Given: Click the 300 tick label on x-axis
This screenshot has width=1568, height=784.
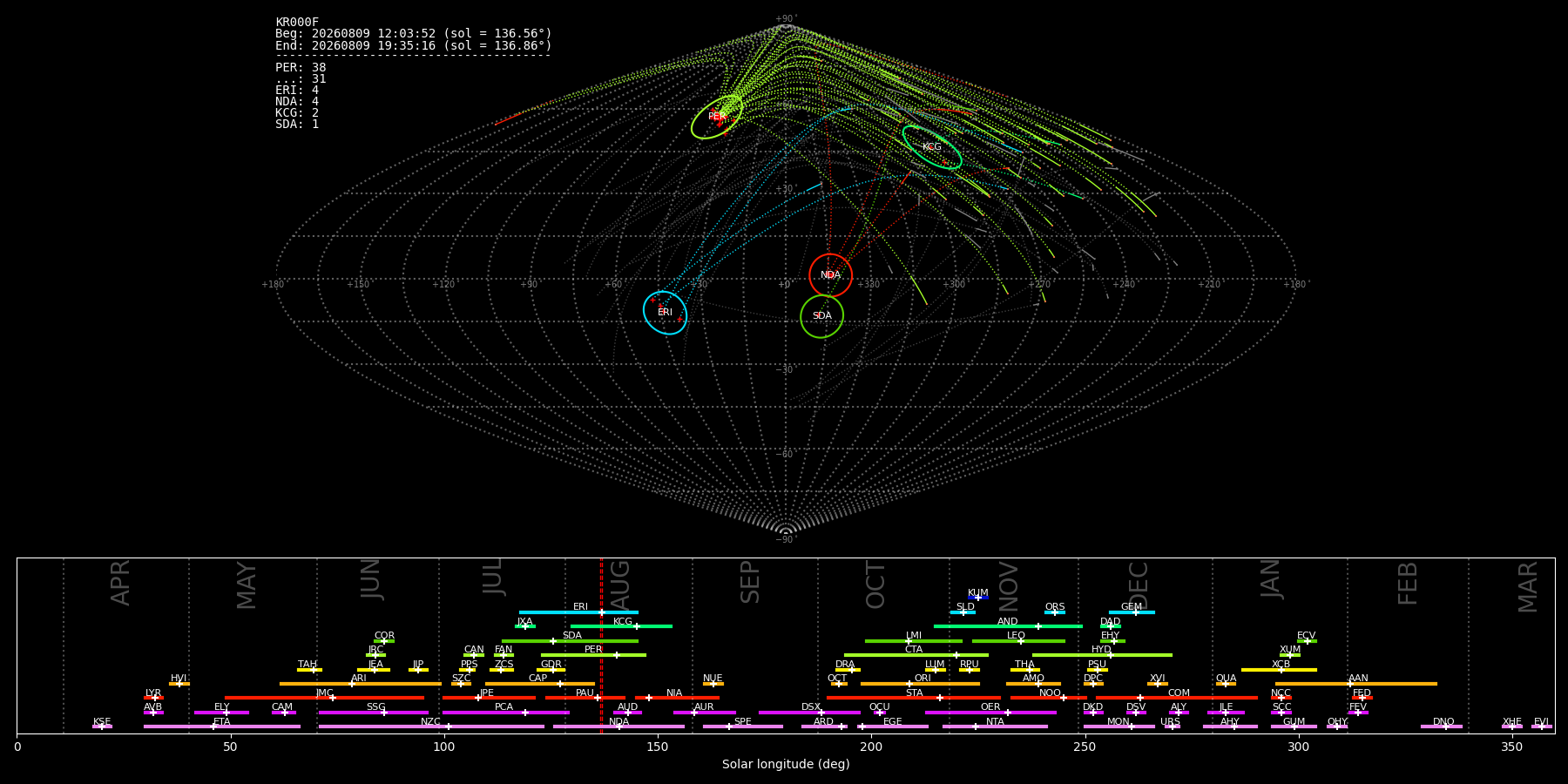Looking at the screenshot, I should 1298,747.
